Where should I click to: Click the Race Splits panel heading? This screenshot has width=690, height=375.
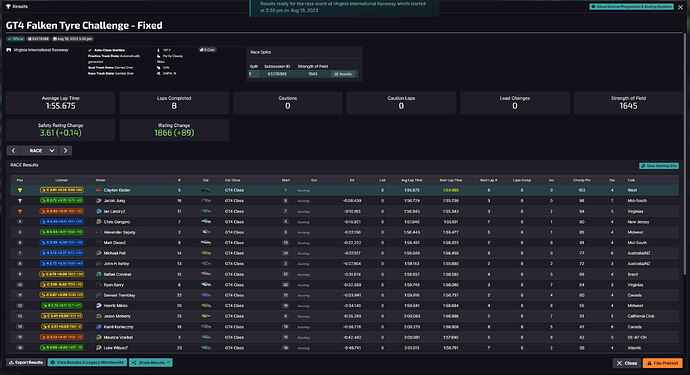pos(261,52)
